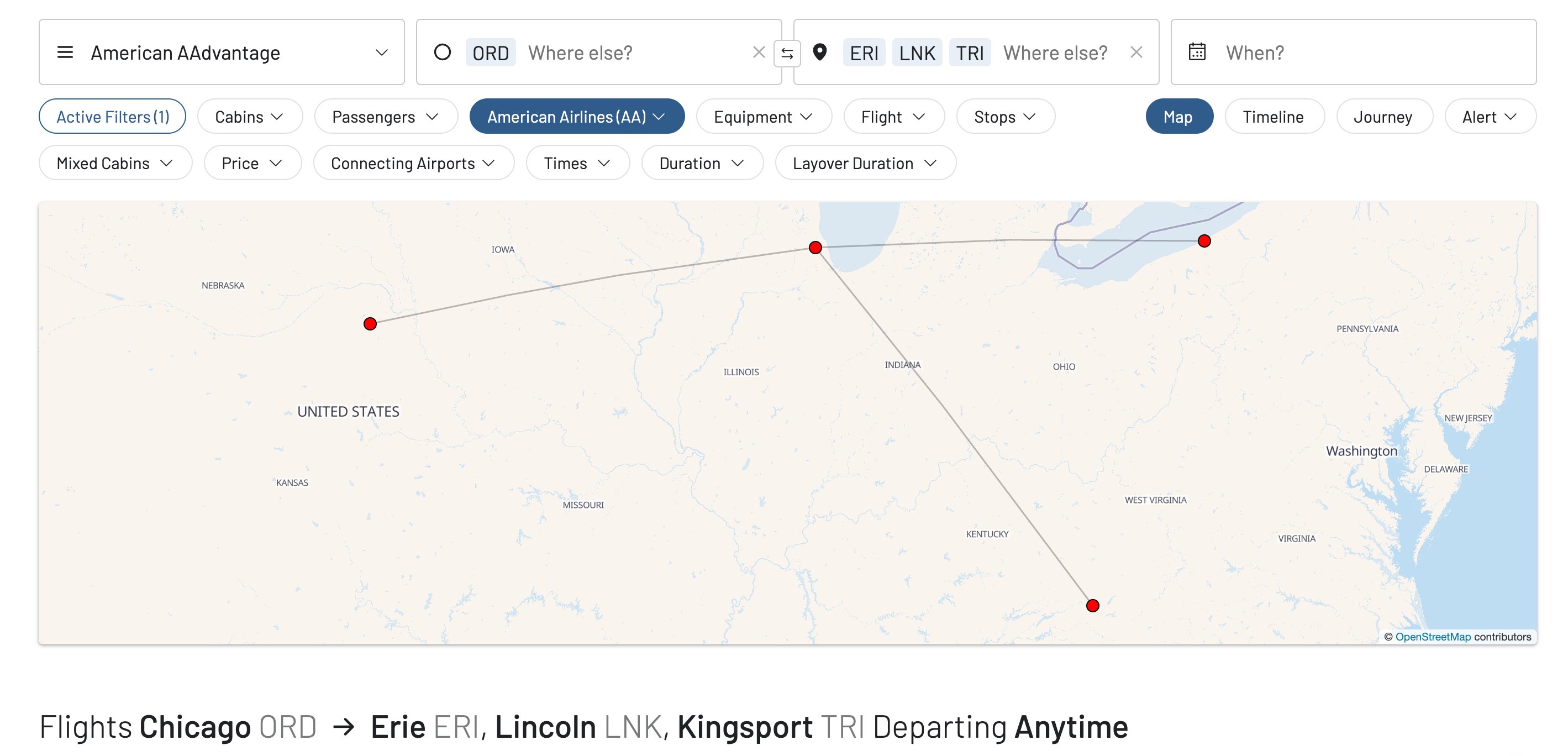Click the When? date input field
Viewport: 1568px width, 756px height.
click(1309, 53)
